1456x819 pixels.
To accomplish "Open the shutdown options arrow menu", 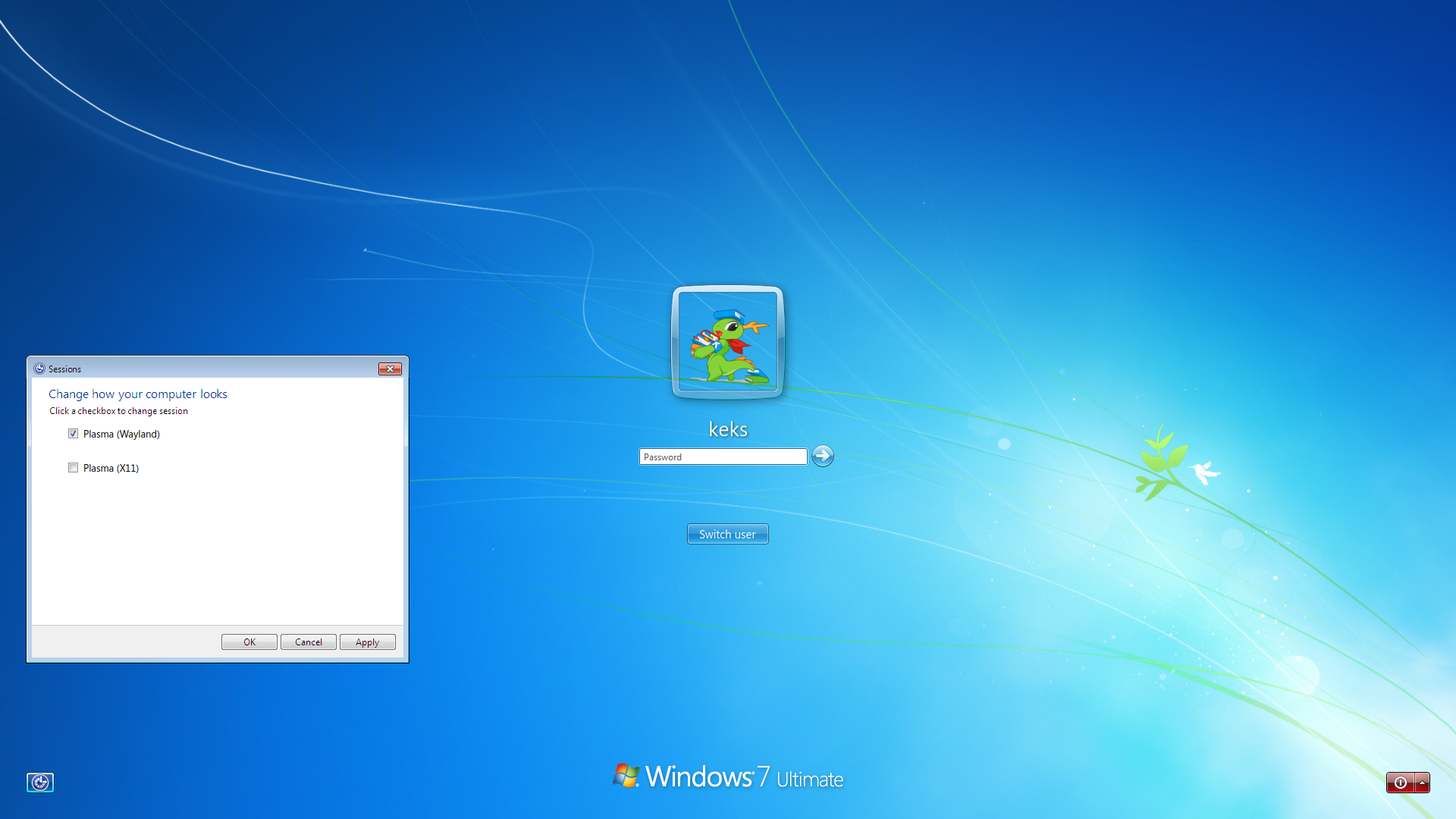I will click(1423, 783).
